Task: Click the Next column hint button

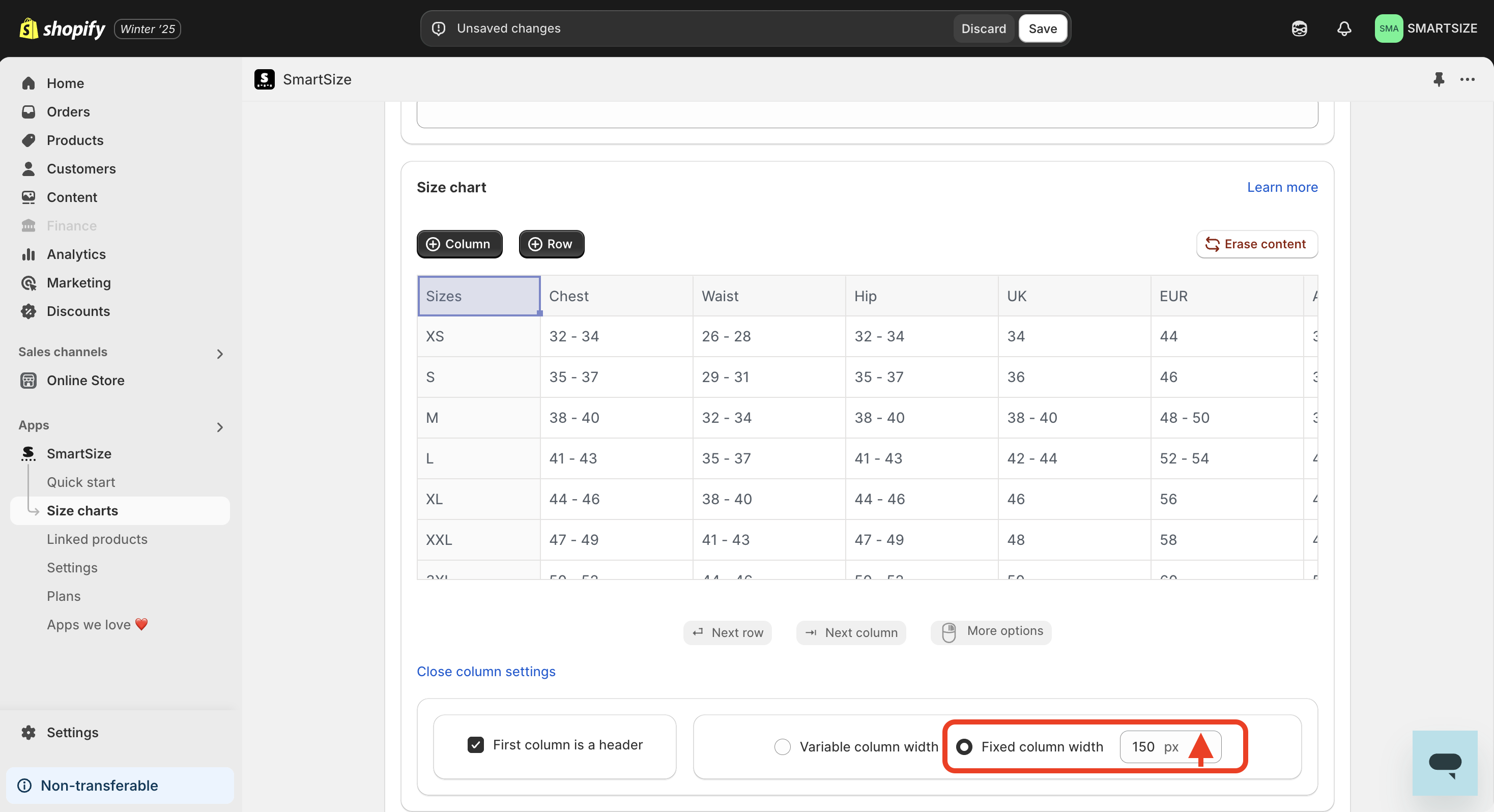Action: coord(851,632)
